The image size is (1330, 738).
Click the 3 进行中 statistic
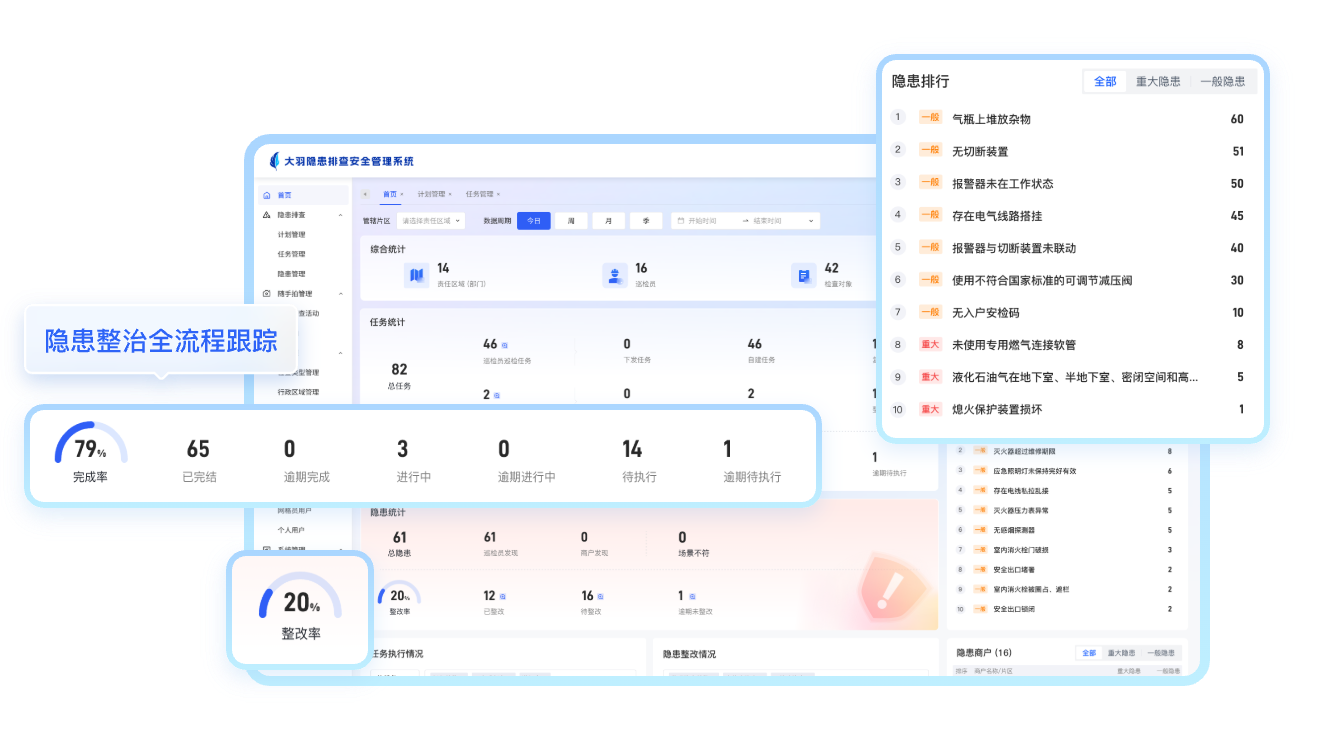413,459
